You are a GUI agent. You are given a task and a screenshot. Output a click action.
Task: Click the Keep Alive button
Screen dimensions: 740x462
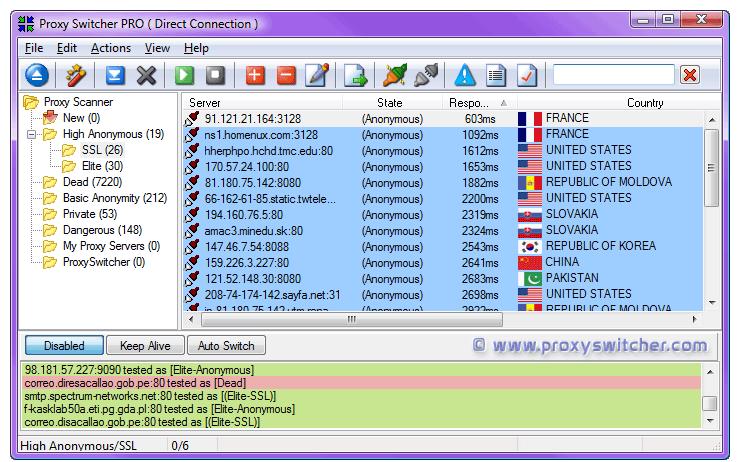pos(145,345)
